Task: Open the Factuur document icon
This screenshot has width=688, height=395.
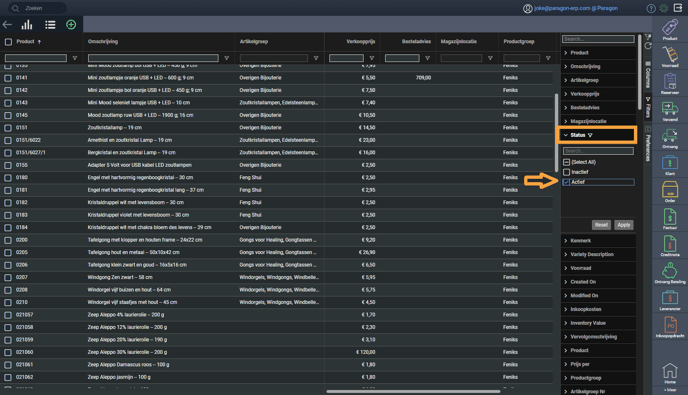Action: pyautogui.click(x=670, y=216)
